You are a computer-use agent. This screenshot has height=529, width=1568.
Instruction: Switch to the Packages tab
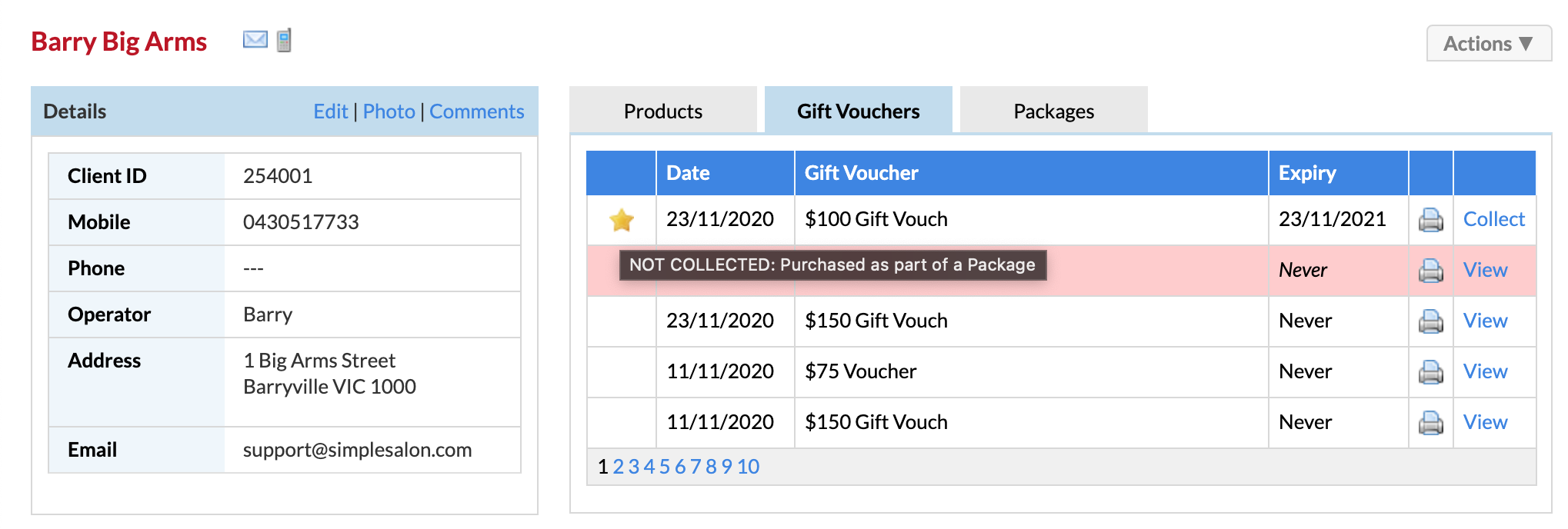coord(1053,111)
